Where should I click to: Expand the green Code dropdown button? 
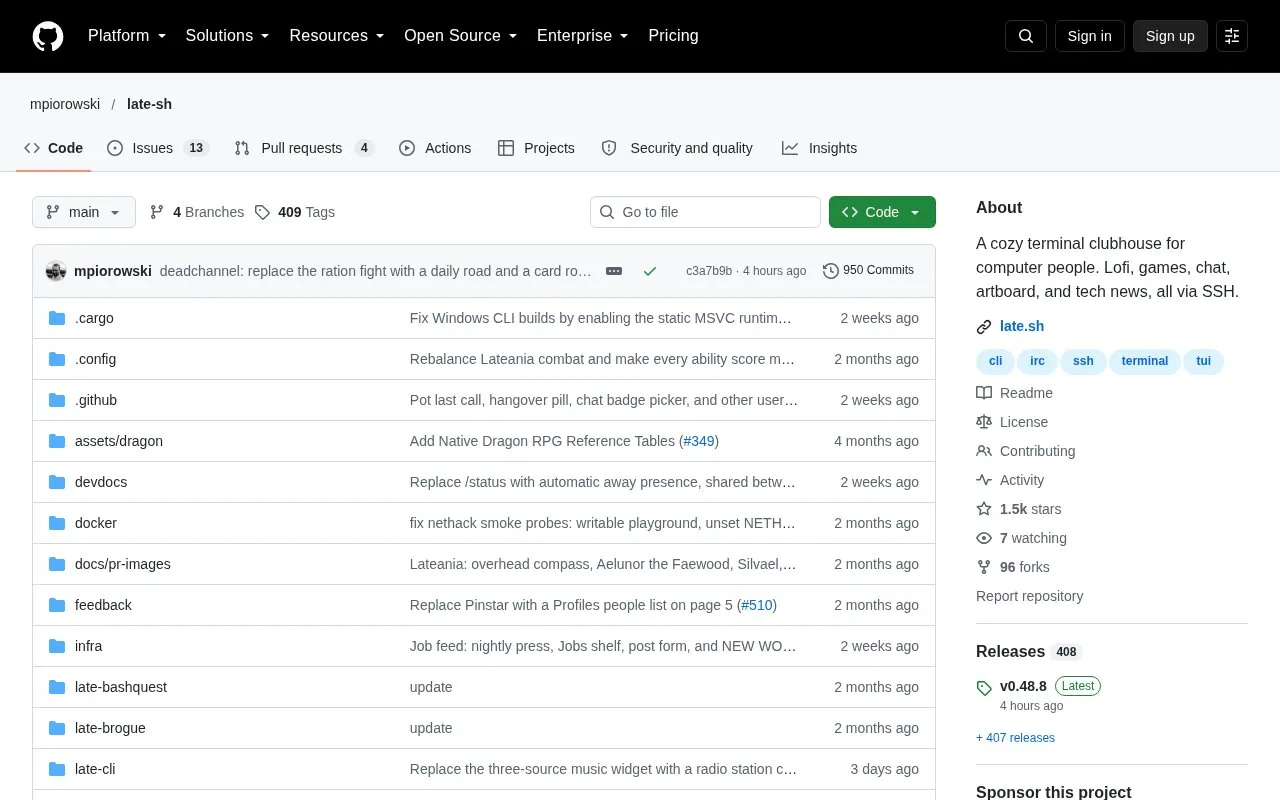[x=882, y=212]
